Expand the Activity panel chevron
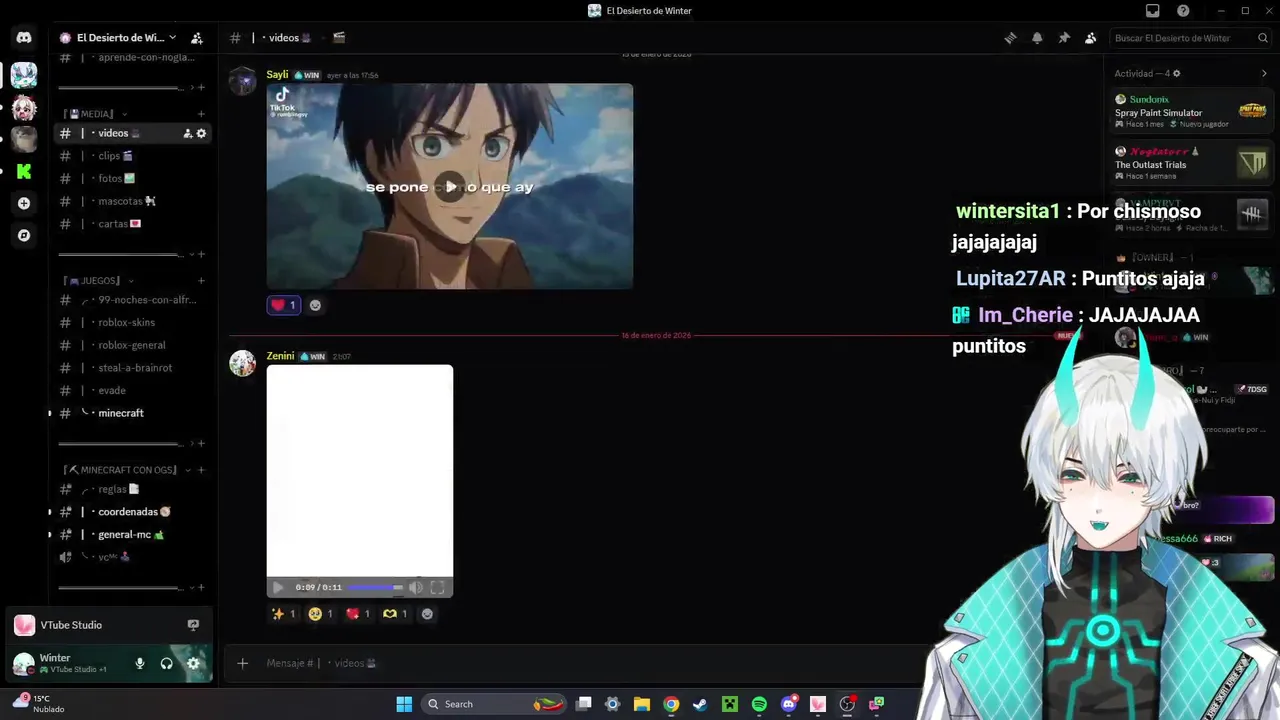Viewport: 1280px width, 720px height. tap(1264, 73)
